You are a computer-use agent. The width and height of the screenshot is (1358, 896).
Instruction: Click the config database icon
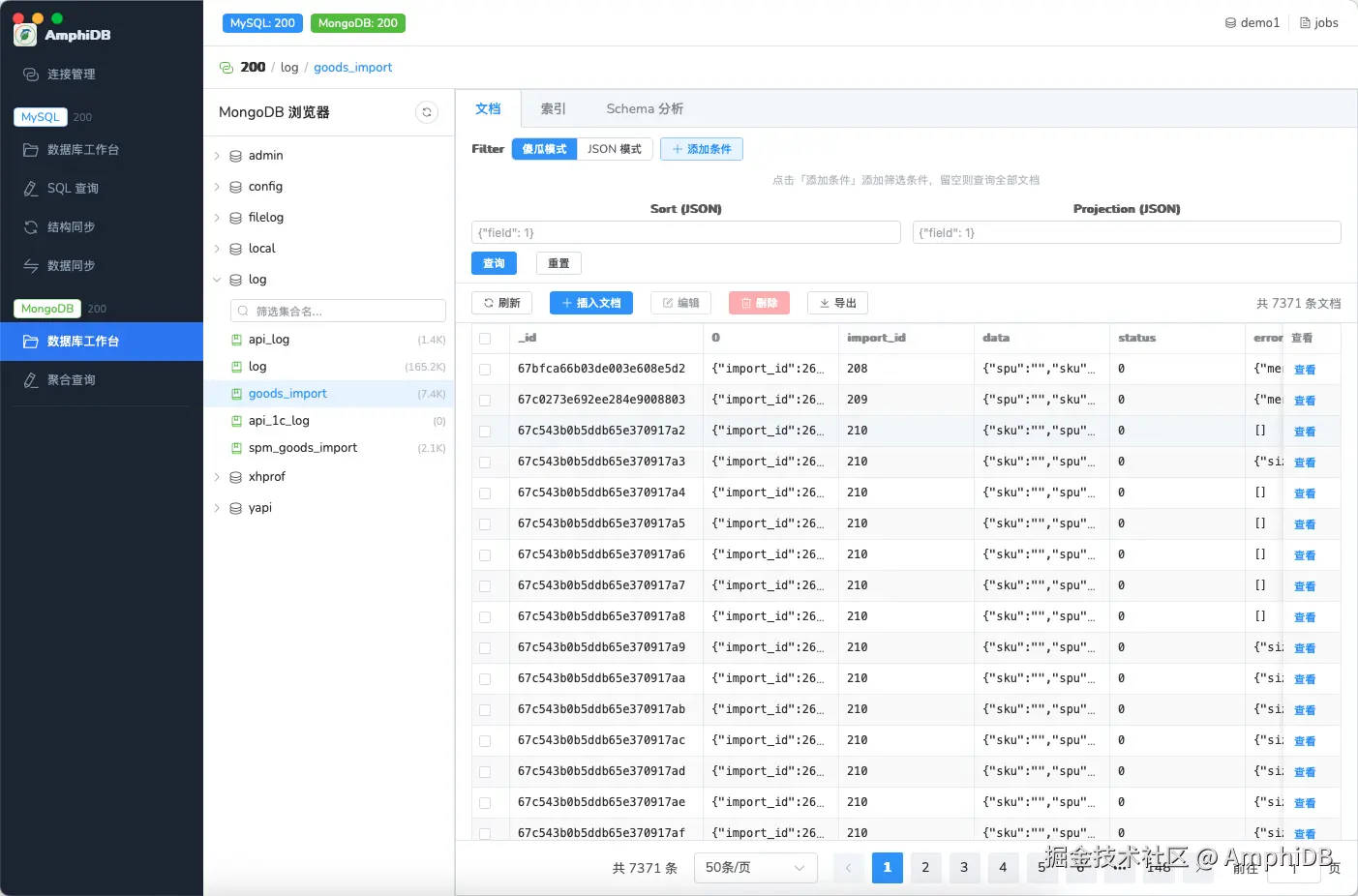pyautogui.click(x=235, y=187)
